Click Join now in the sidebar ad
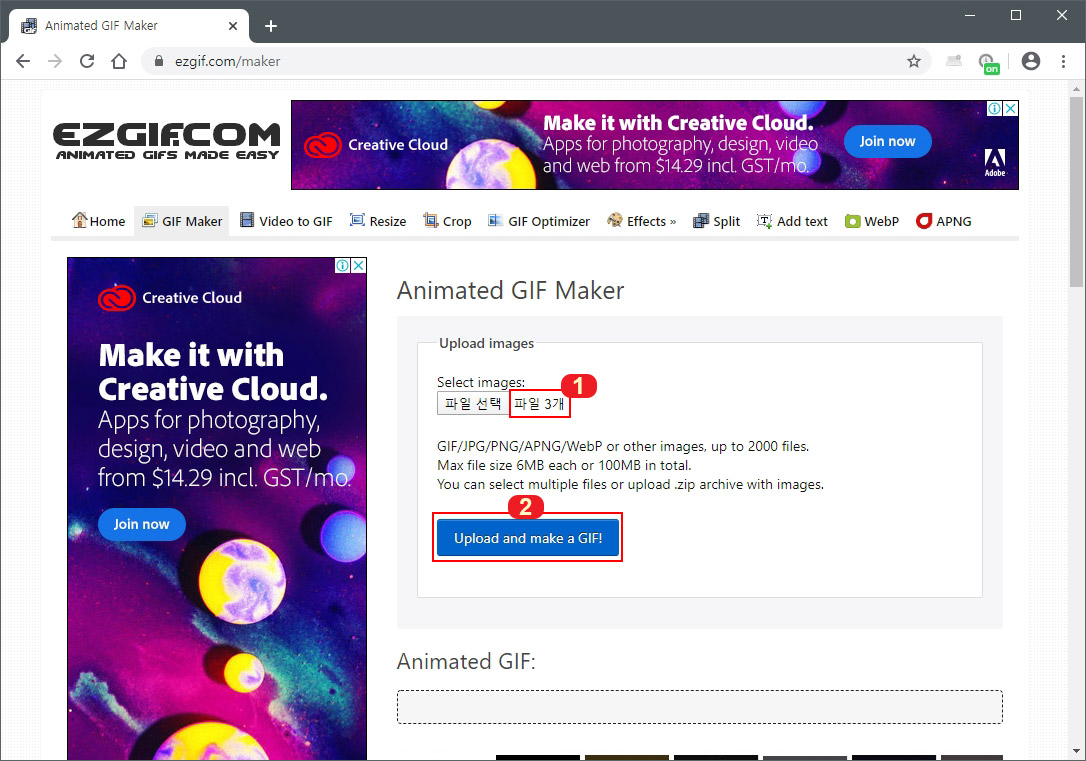This screenshot has width=1086, height=761. click(141, 524)
